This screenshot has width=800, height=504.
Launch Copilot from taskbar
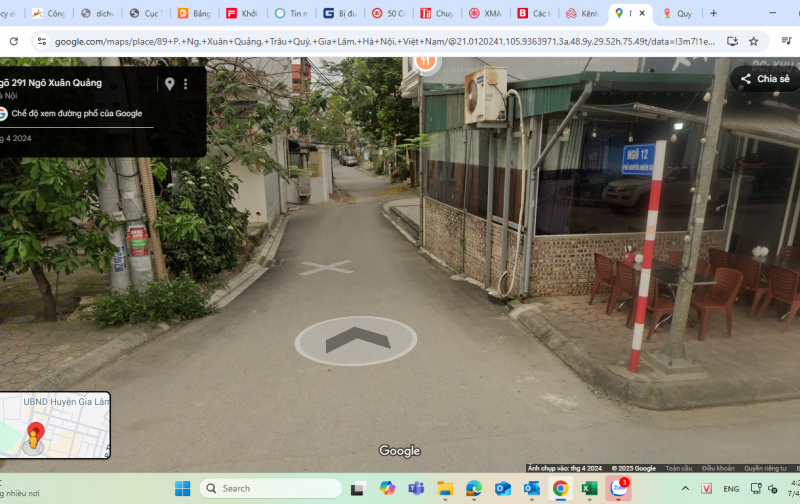tap(387, 488)
